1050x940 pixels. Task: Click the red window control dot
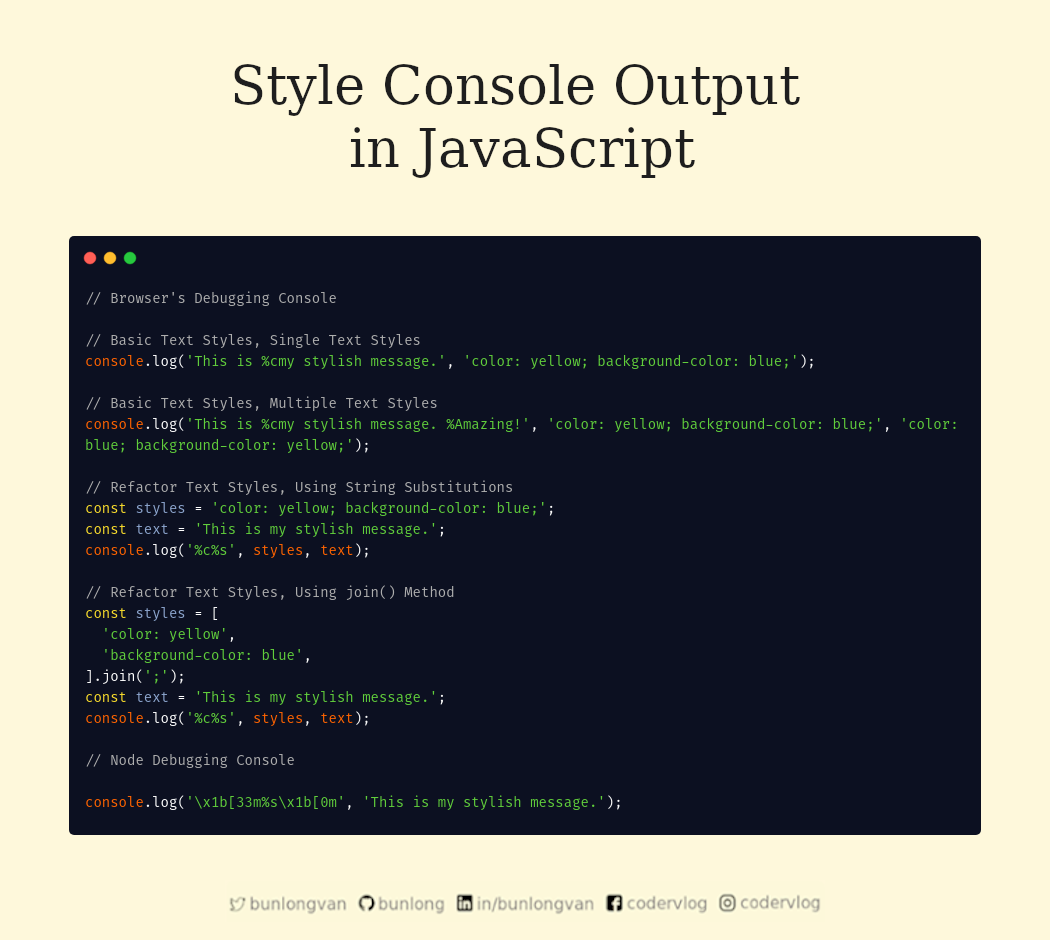[x=90, y=257]
